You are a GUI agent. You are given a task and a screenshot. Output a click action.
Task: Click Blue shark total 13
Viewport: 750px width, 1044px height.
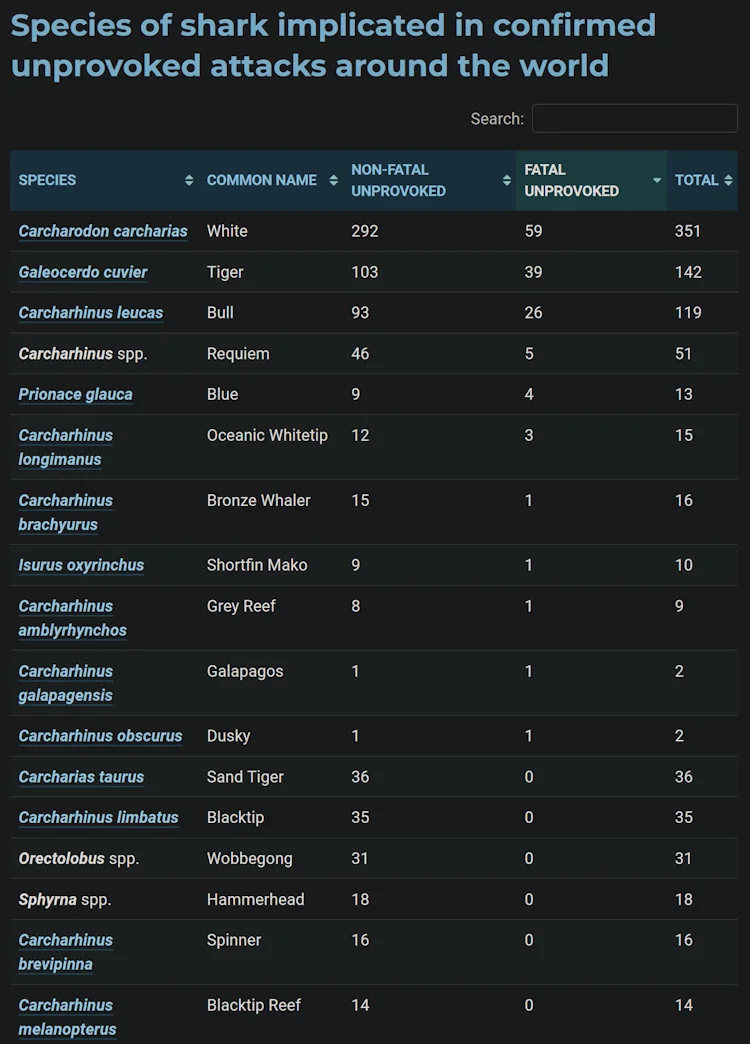click(684, 394)
